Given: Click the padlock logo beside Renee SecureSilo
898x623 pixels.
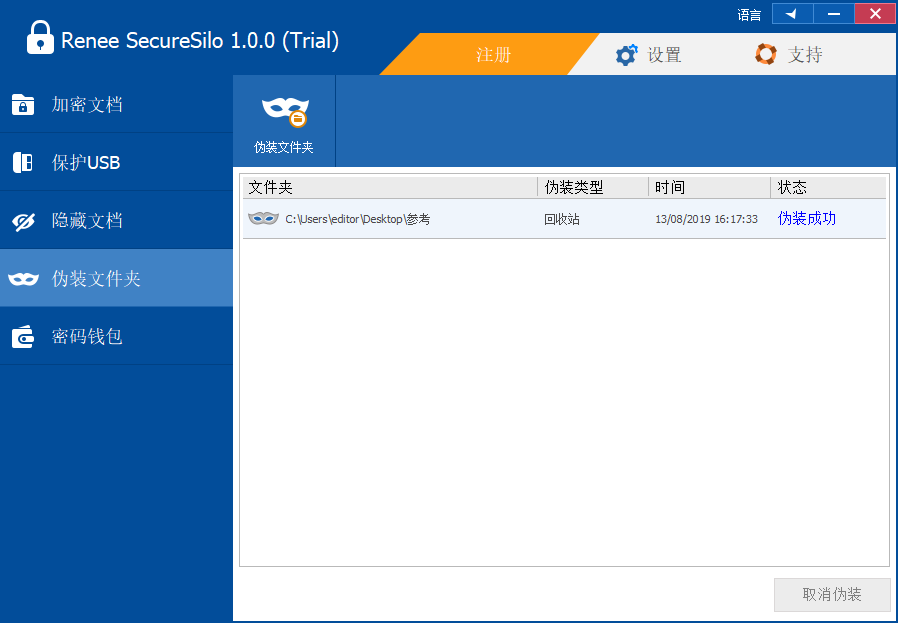Looking at the screenshot, I should [40, 37].
